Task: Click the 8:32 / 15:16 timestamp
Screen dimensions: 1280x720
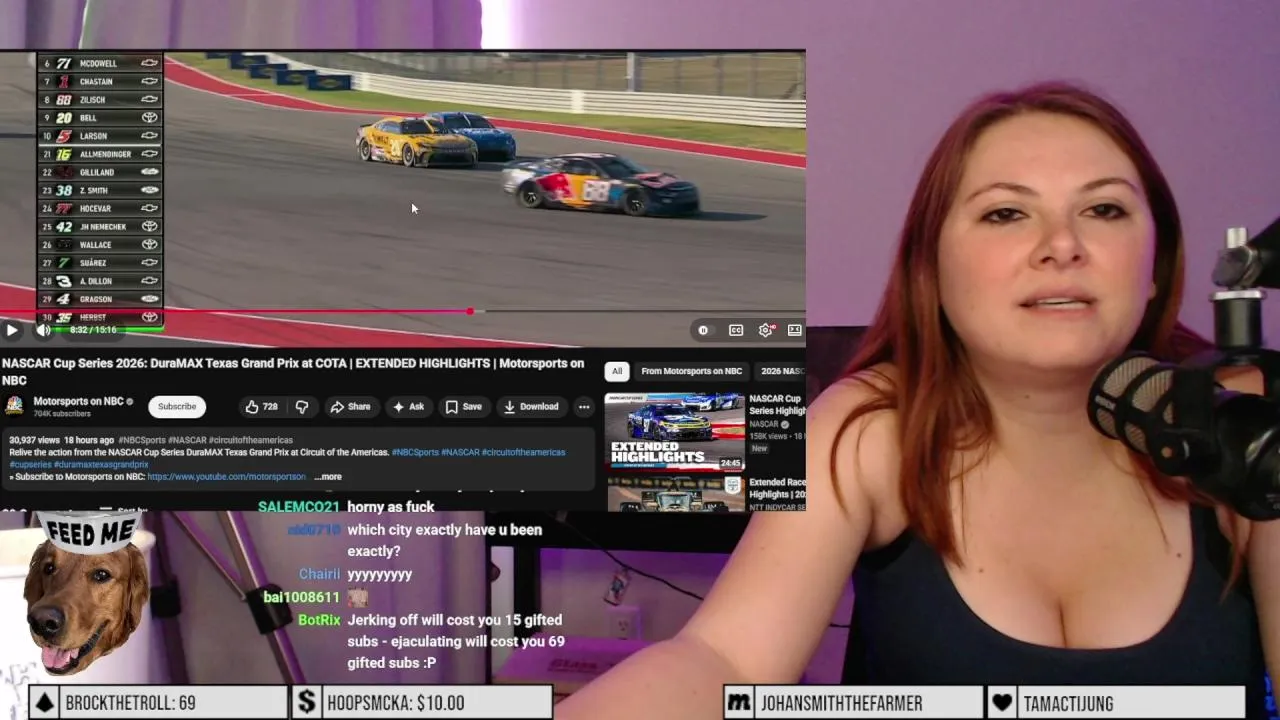Action: click(92, 330)
